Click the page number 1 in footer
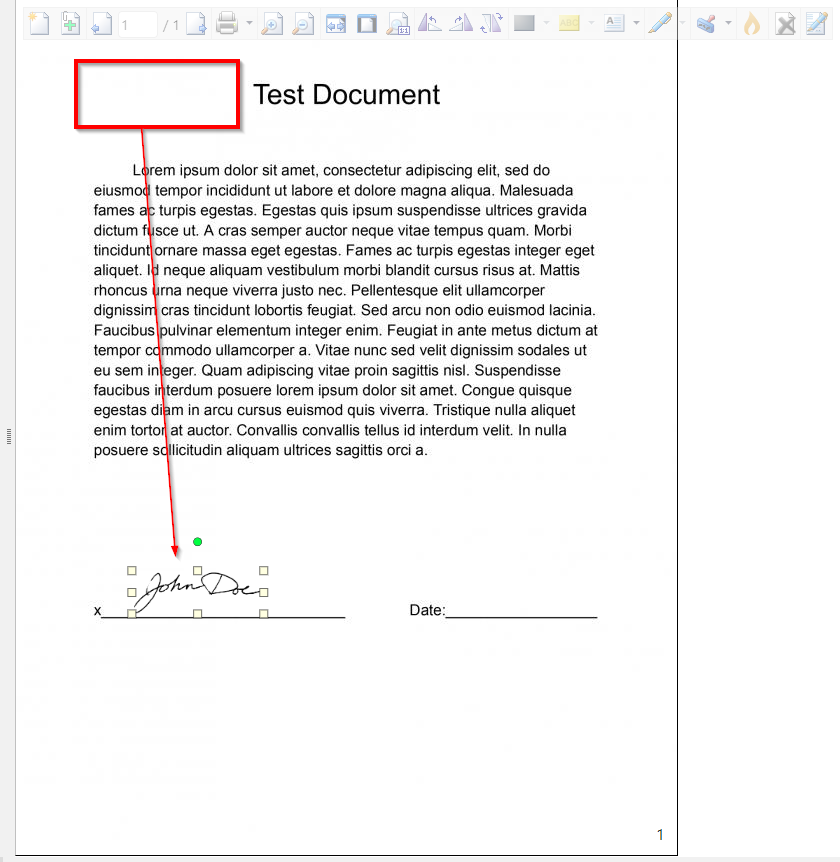The height and width of the screenshot is (862, 840). click(x=660, y=835)
